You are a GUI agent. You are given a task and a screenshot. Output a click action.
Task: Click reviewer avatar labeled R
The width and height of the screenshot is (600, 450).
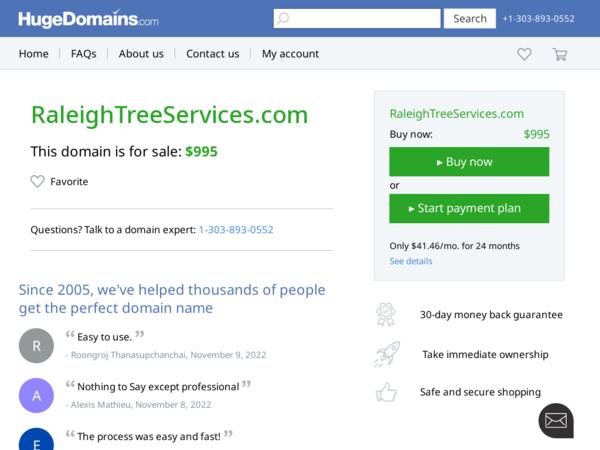pyautogui.click(x=36, y=346)
